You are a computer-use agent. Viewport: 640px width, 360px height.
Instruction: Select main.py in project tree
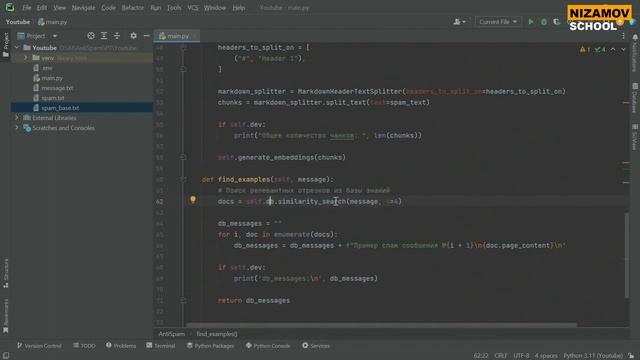pyautogui.click(x=48, y=78)
